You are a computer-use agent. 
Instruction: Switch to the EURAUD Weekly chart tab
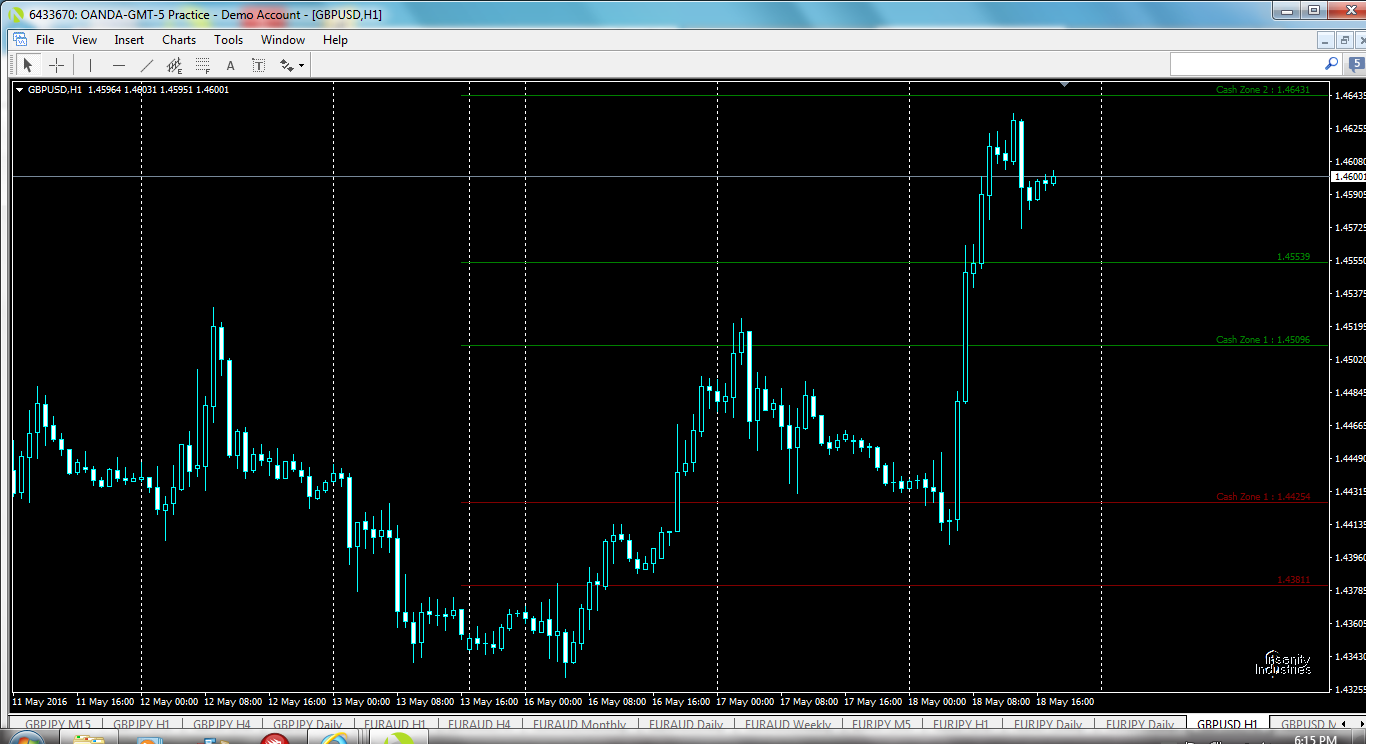(787, 724)
